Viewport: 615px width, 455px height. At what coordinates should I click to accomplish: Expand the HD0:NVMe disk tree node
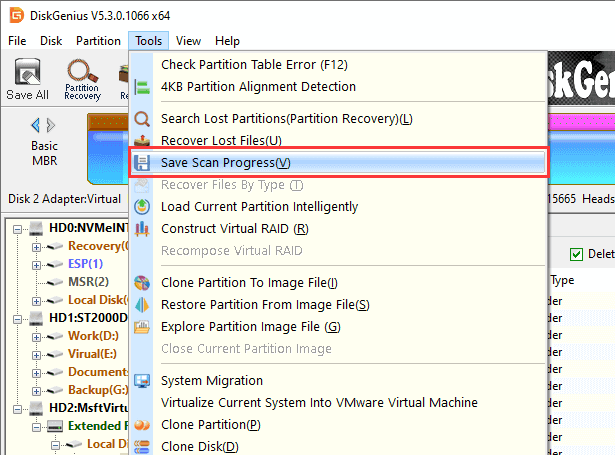22,229
